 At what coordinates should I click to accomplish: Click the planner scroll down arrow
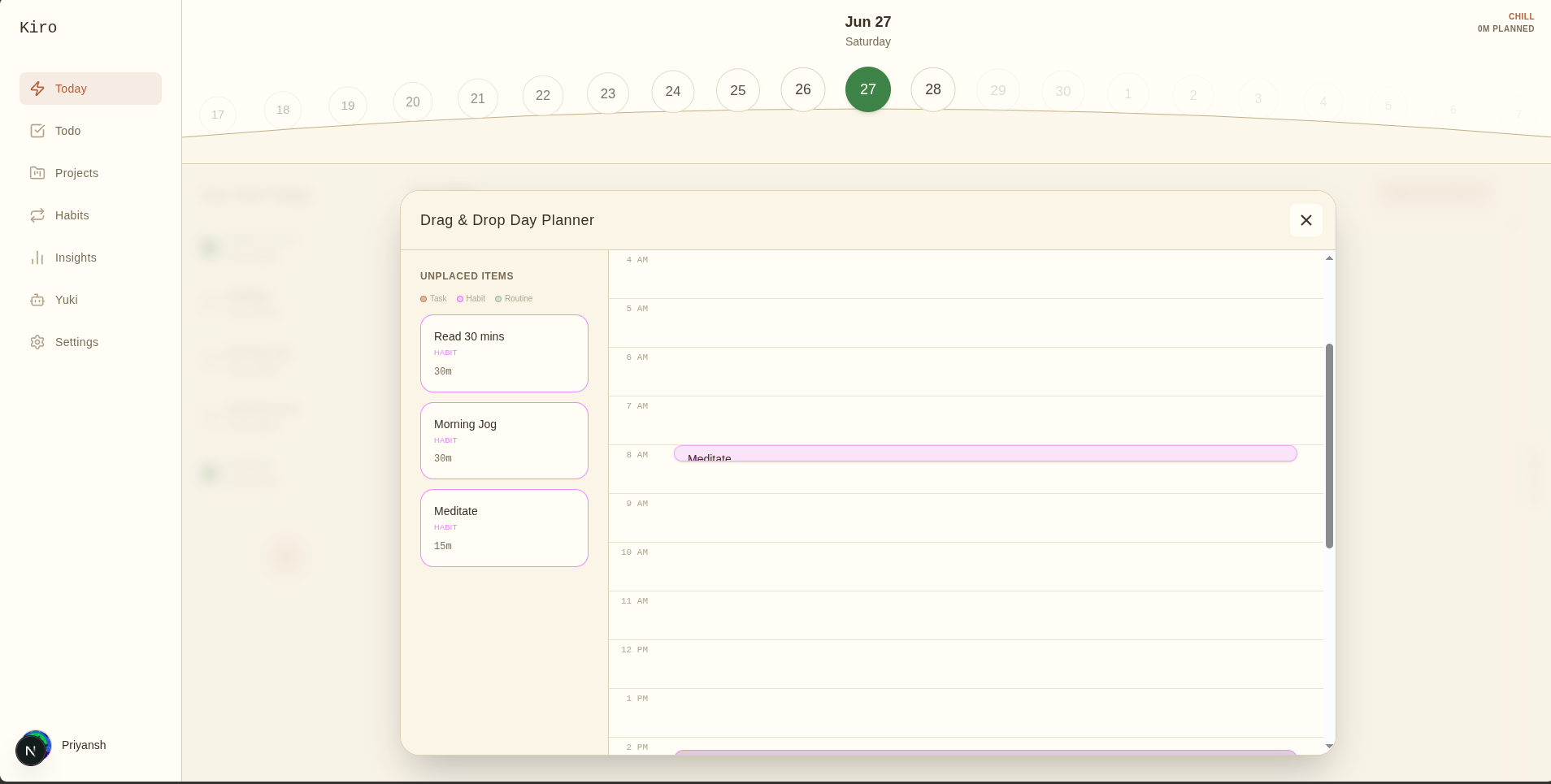coord(1329,746)
